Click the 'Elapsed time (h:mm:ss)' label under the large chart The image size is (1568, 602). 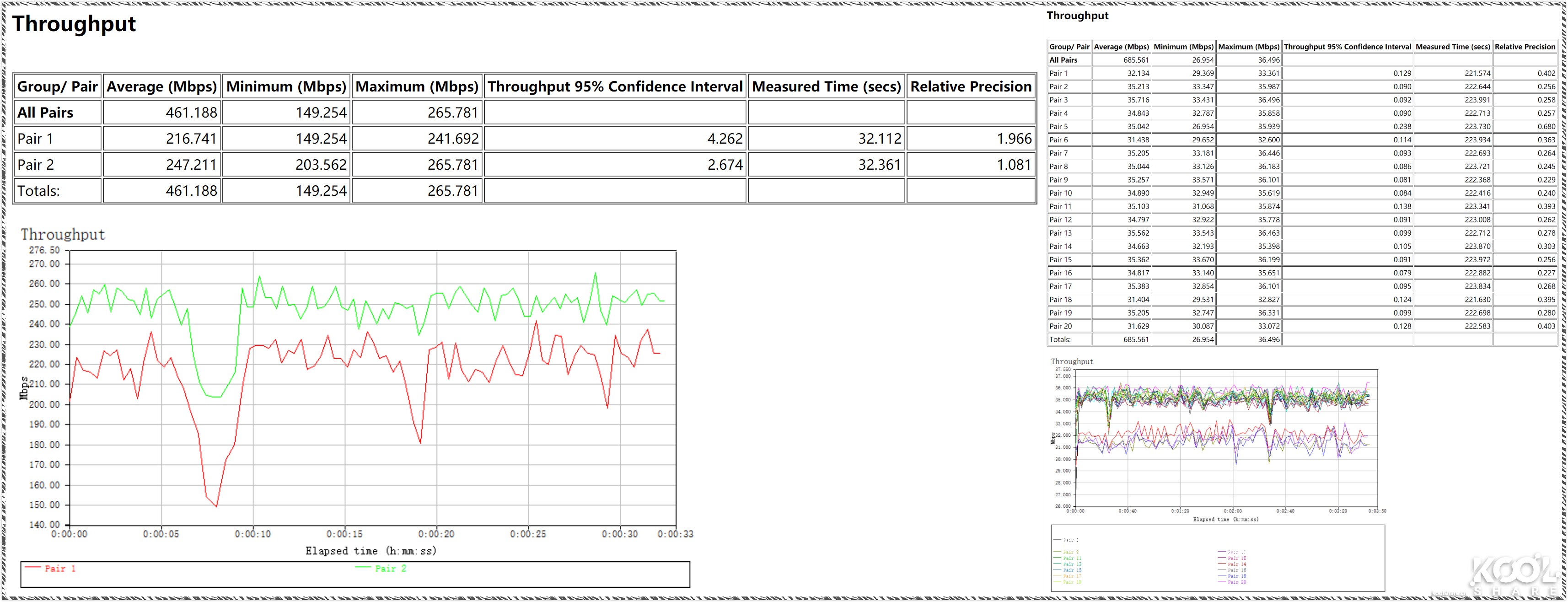371,551
